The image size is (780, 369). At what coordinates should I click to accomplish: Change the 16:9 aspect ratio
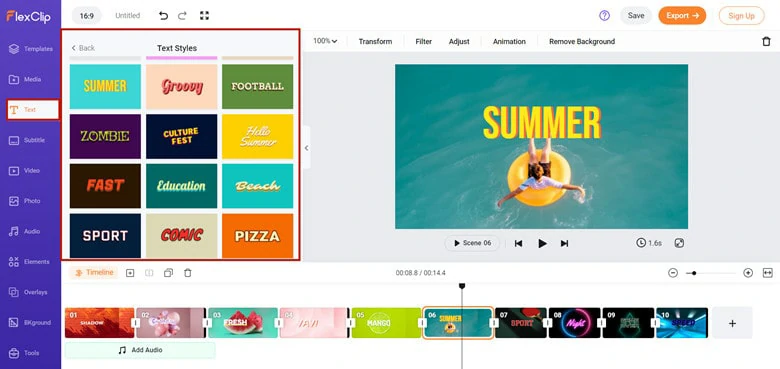point(87,16)
